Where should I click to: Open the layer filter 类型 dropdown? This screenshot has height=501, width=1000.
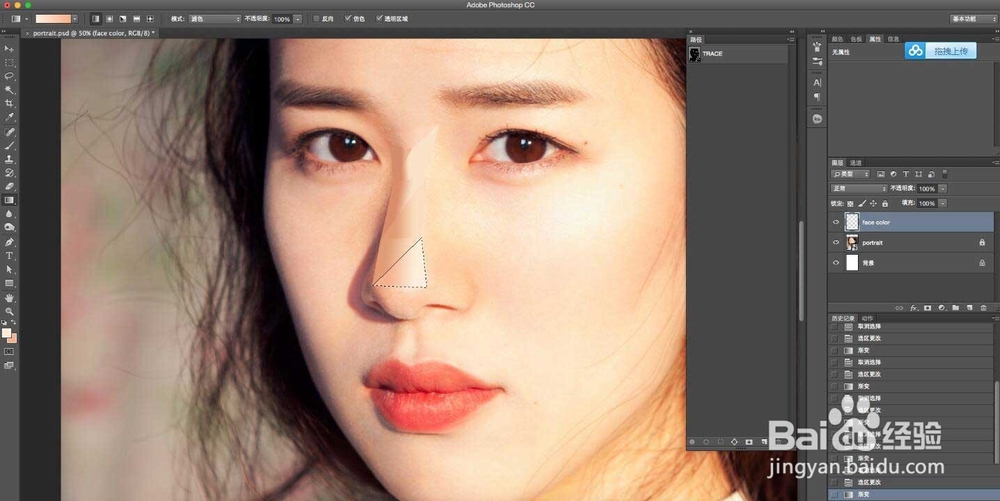point(851,174)
